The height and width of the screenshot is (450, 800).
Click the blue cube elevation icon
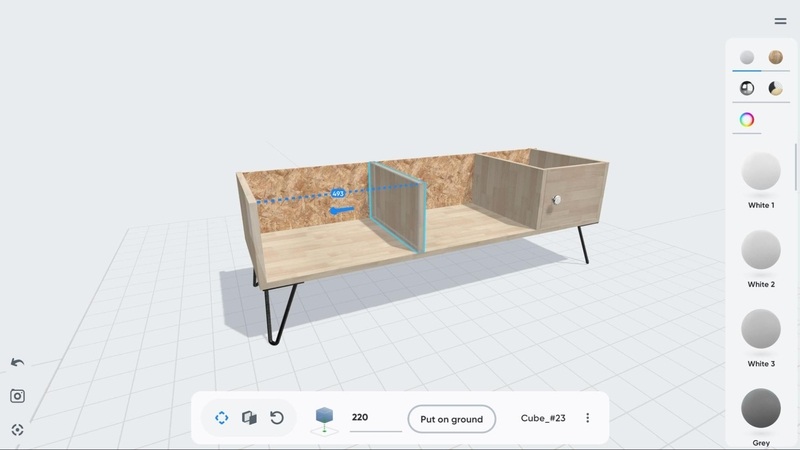[x=324, y=418]
